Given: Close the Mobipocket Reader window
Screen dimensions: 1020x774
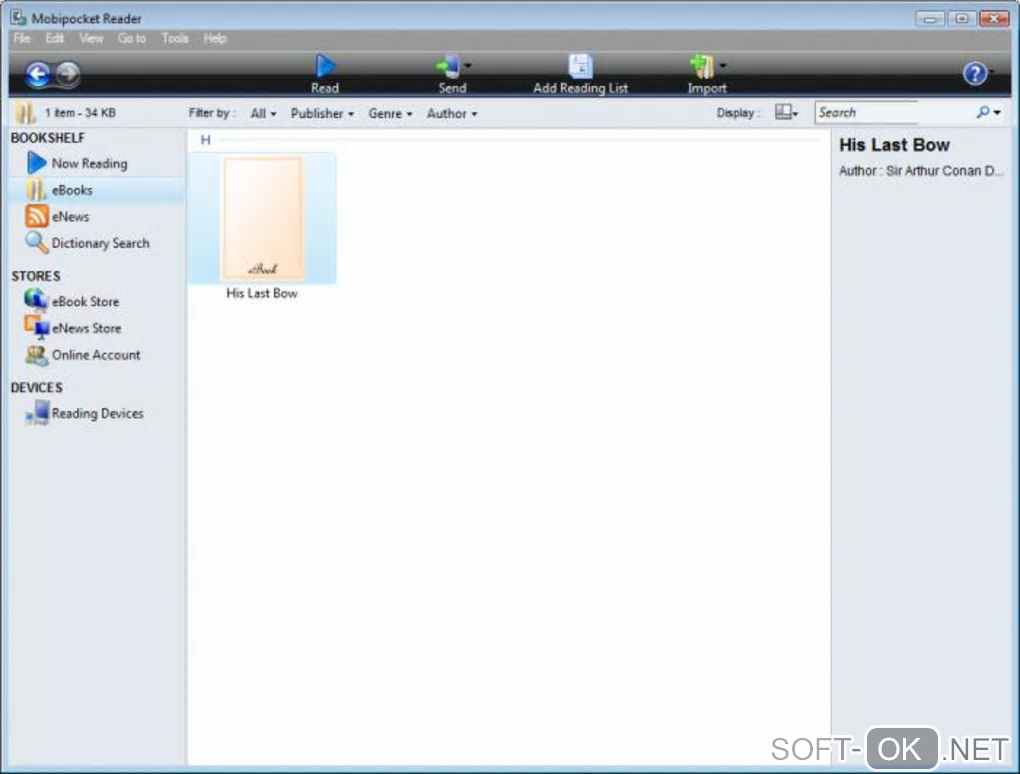Looking at the screenshot, I should pos(995,18).
